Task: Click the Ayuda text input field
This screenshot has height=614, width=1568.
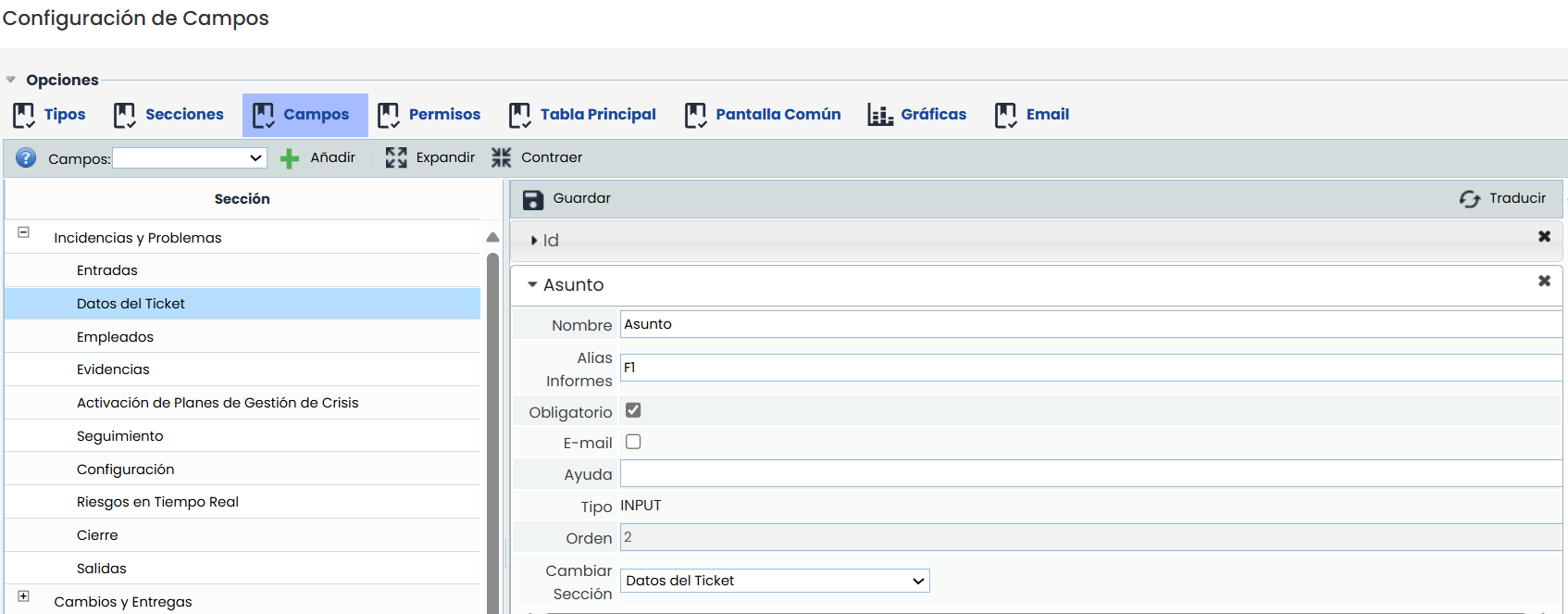Action: pos(1090,474)
